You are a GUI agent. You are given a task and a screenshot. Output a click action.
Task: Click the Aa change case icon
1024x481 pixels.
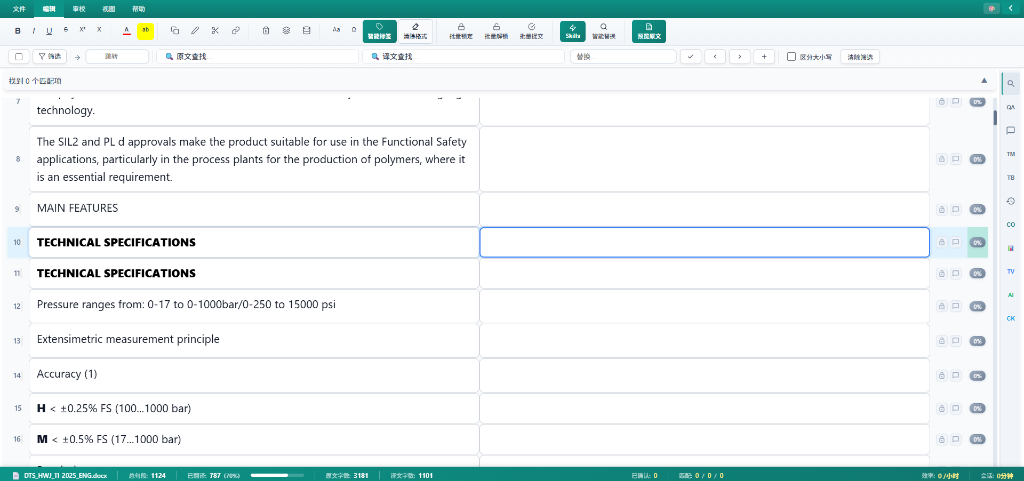pos(336,30)
